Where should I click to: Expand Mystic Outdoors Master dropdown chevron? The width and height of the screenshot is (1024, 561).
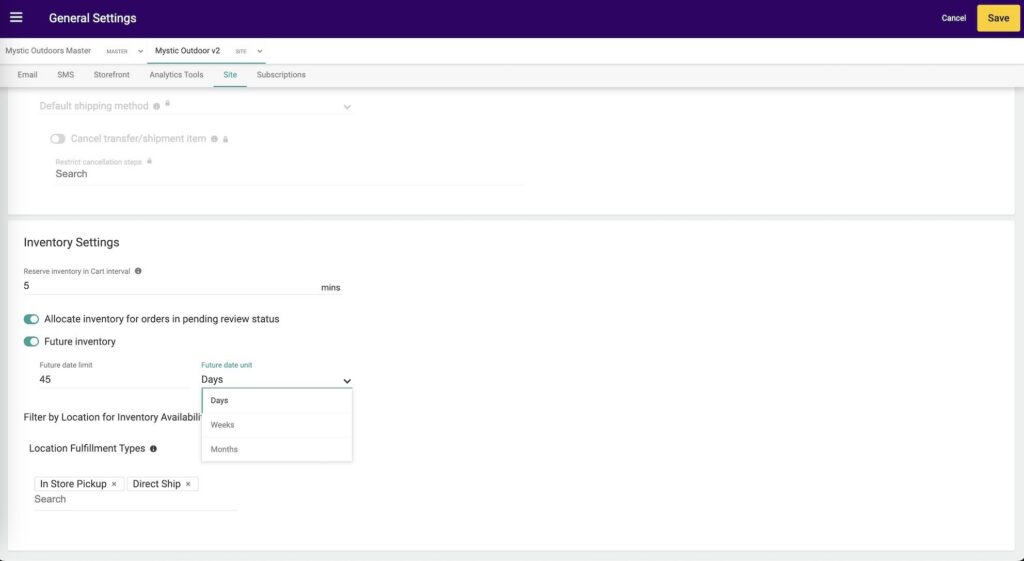[x=140, y=51]
